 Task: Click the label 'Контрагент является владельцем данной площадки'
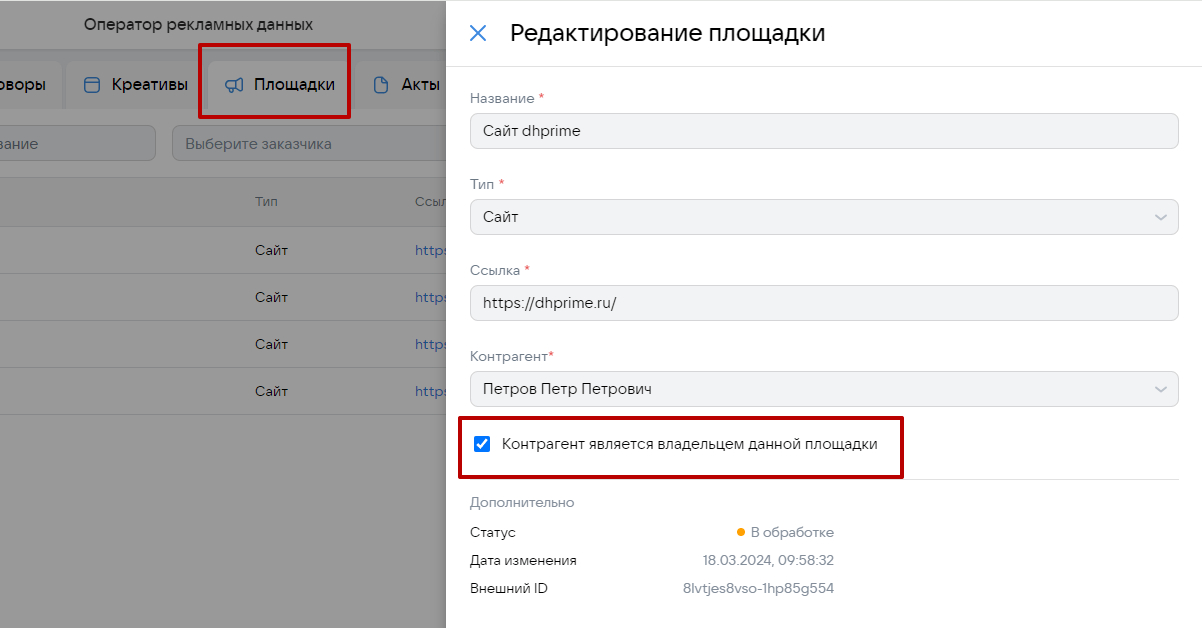pyautogui.click(x=689, y=444)
